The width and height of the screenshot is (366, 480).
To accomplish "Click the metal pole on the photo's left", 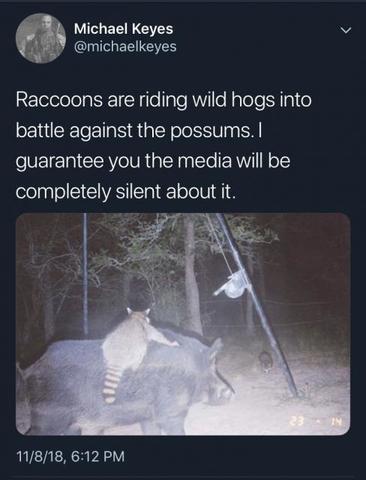I will point(85,273).
